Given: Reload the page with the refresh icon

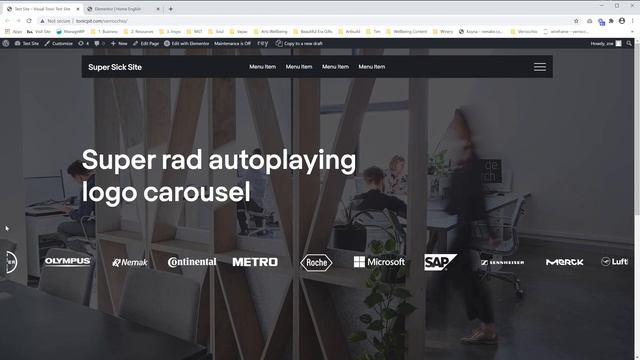Looking at the screenshot, I should 29,21.
